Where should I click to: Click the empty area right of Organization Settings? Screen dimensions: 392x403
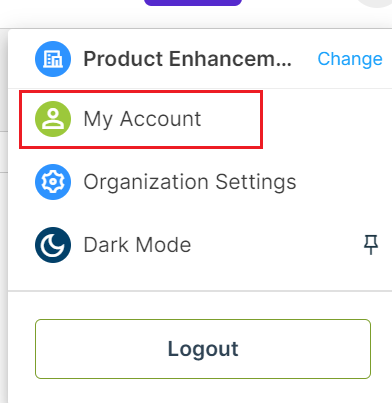pos(343,182)
